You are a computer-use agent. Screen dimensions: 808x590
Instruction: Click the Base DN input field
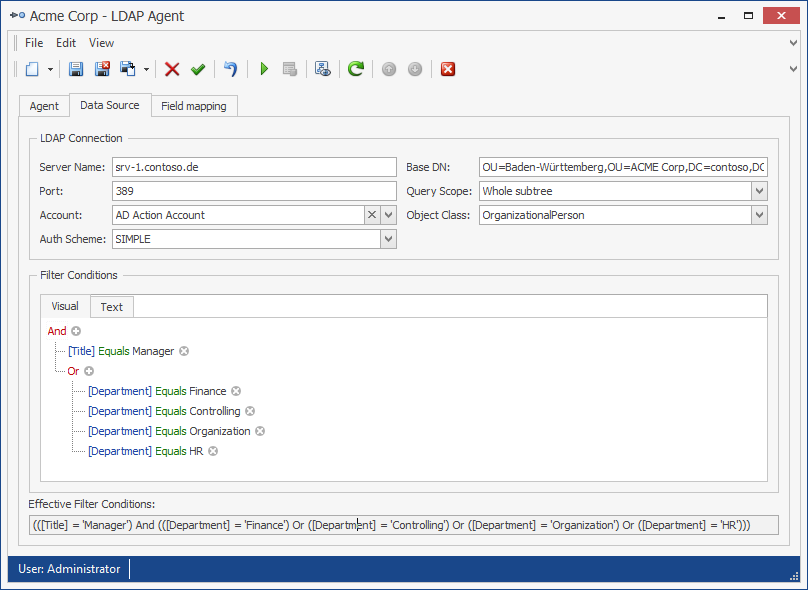click(623, 167)
